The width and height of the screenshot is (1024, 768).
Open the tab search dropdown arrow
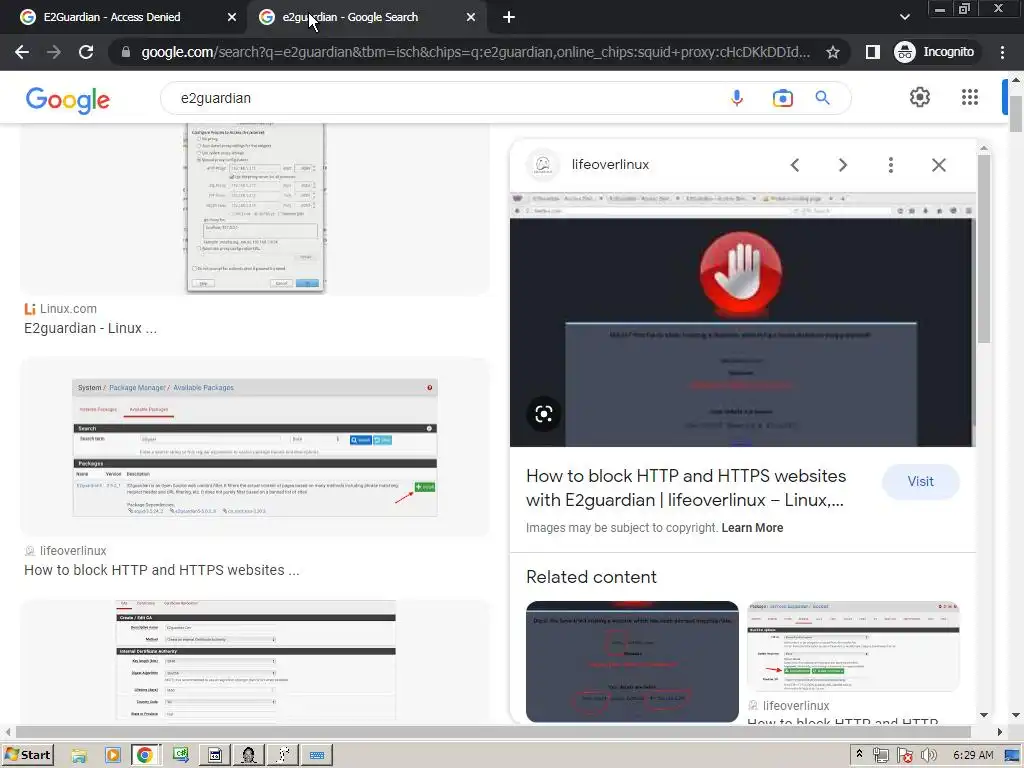[904, 17]
